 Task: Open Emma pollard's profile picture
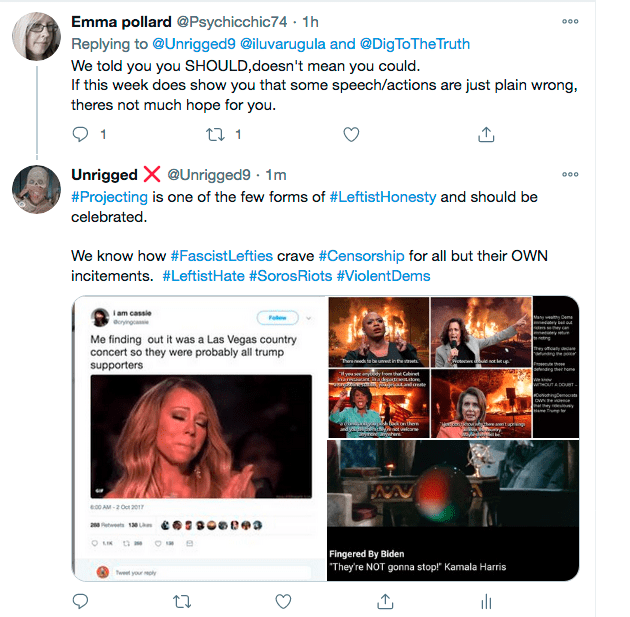coord(33,37)
